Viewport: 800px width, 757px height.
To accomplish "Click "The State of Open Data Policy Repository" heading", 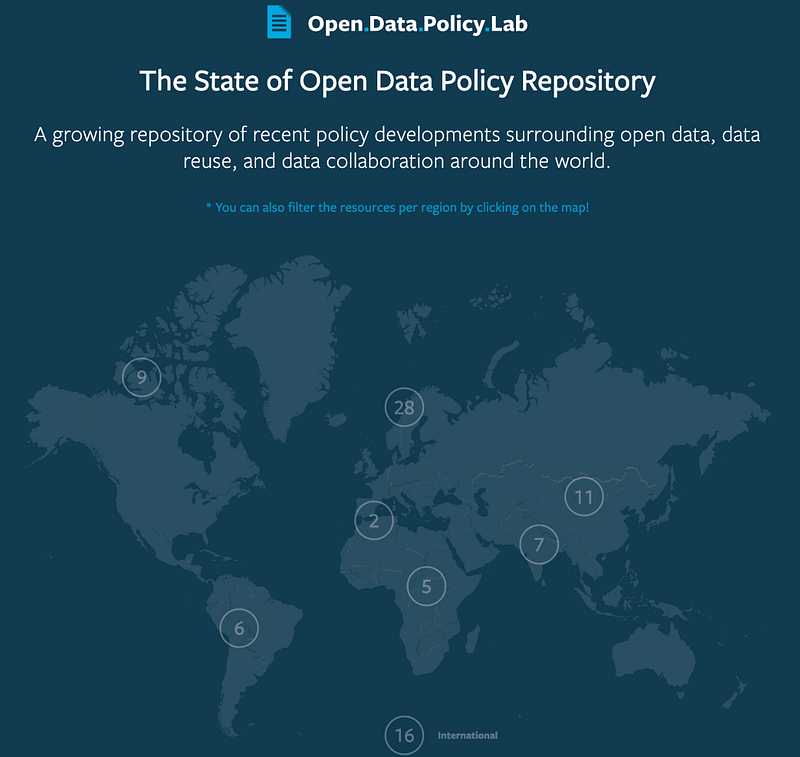I will coord(397,82).
